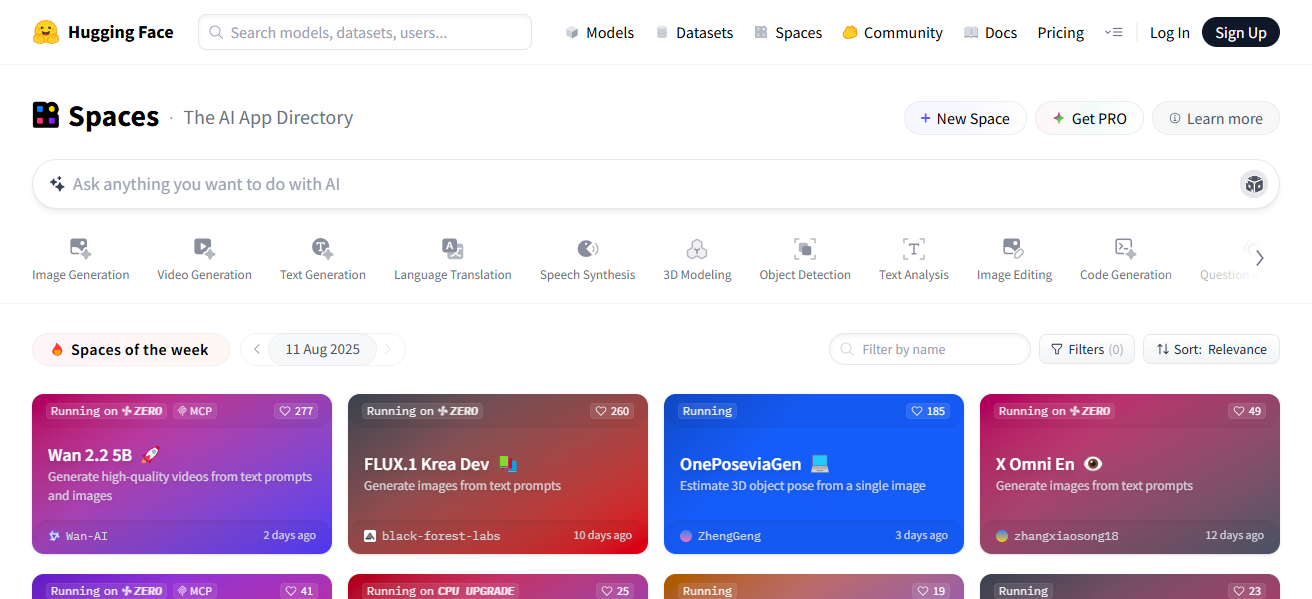The height and width of the screenshot is (599, 1312).
Task: Select the Code Generation category
Action: coord(1126,260)
